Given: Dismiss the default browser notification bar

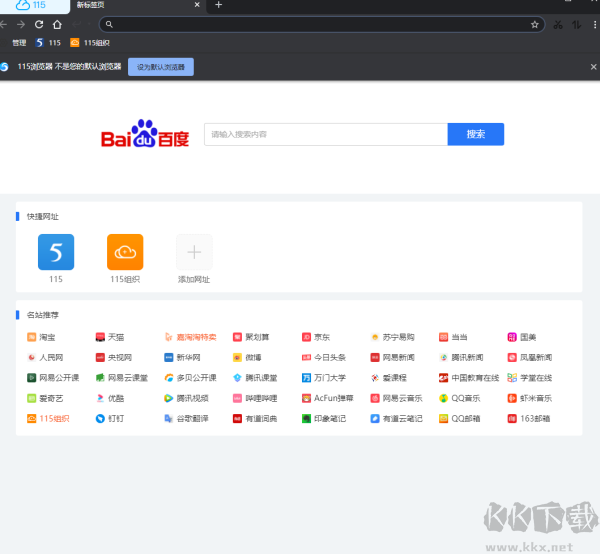Looking at the screenshot, I should click(x=593, y=67).
